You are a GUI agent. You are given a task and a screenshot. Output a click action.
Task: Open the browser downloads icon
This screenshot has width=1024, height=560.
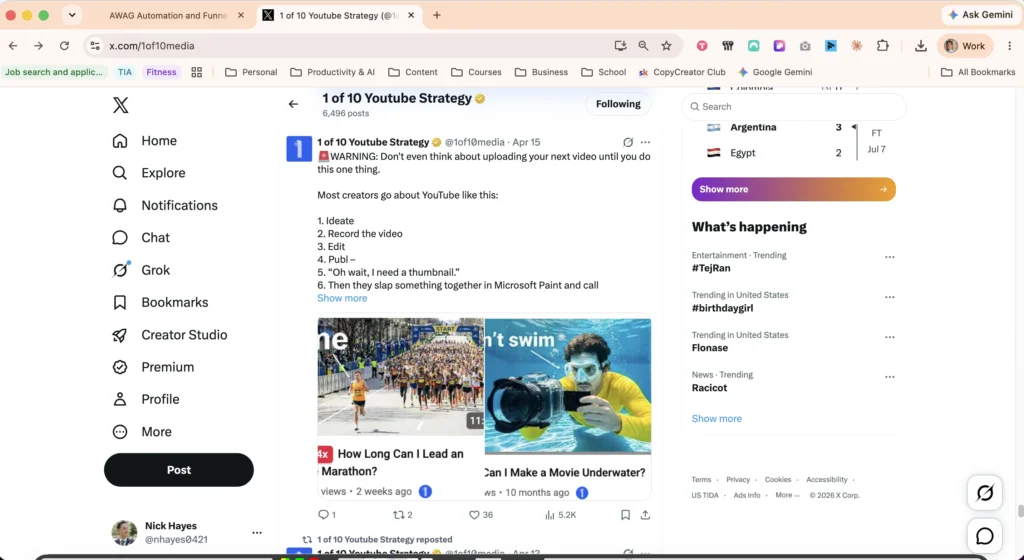pyautogui.click(x=921, y=46)
